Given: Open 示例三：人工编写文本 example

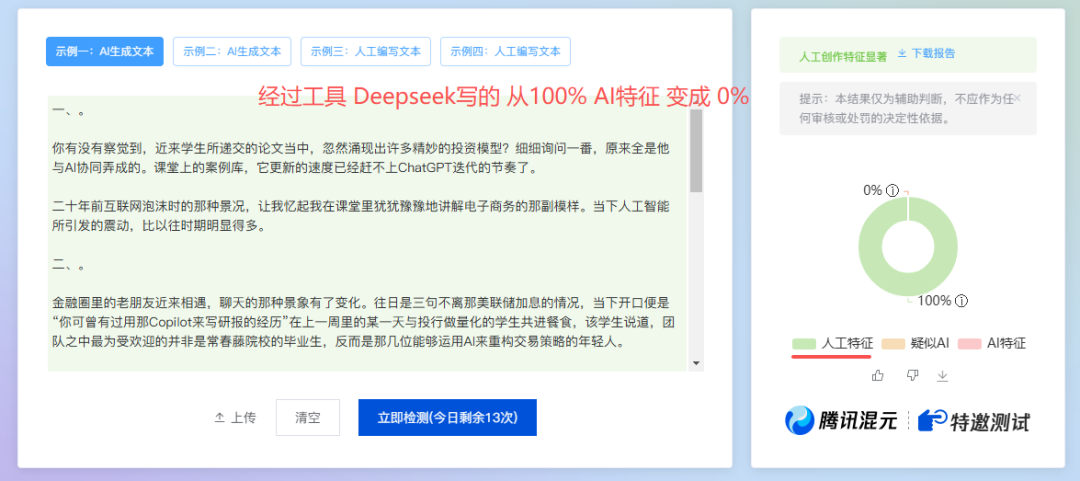Looking at the screenshot, I should point(366,52).
